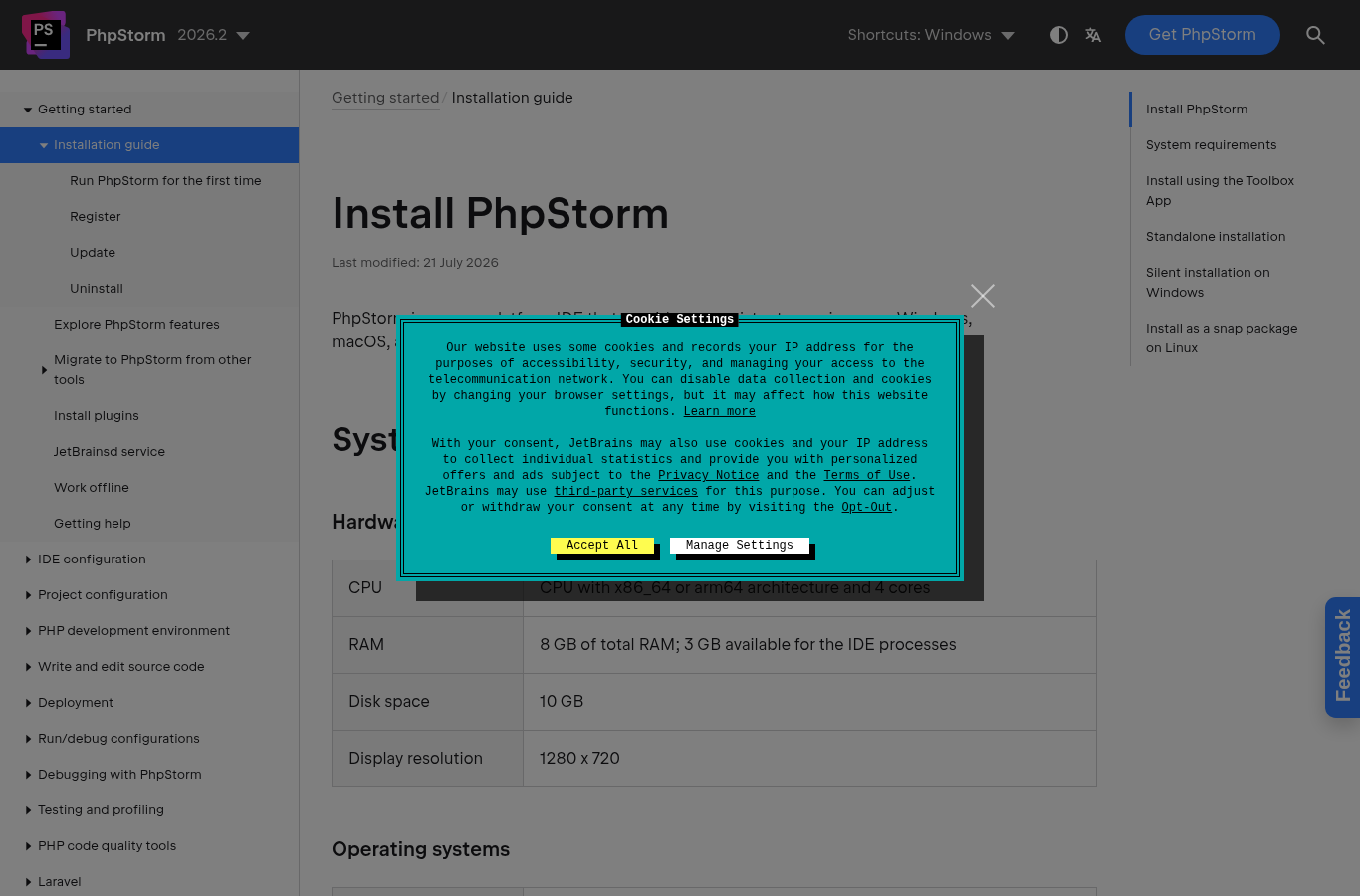
Task: Click the Display resolution cell
Action: 427,759
